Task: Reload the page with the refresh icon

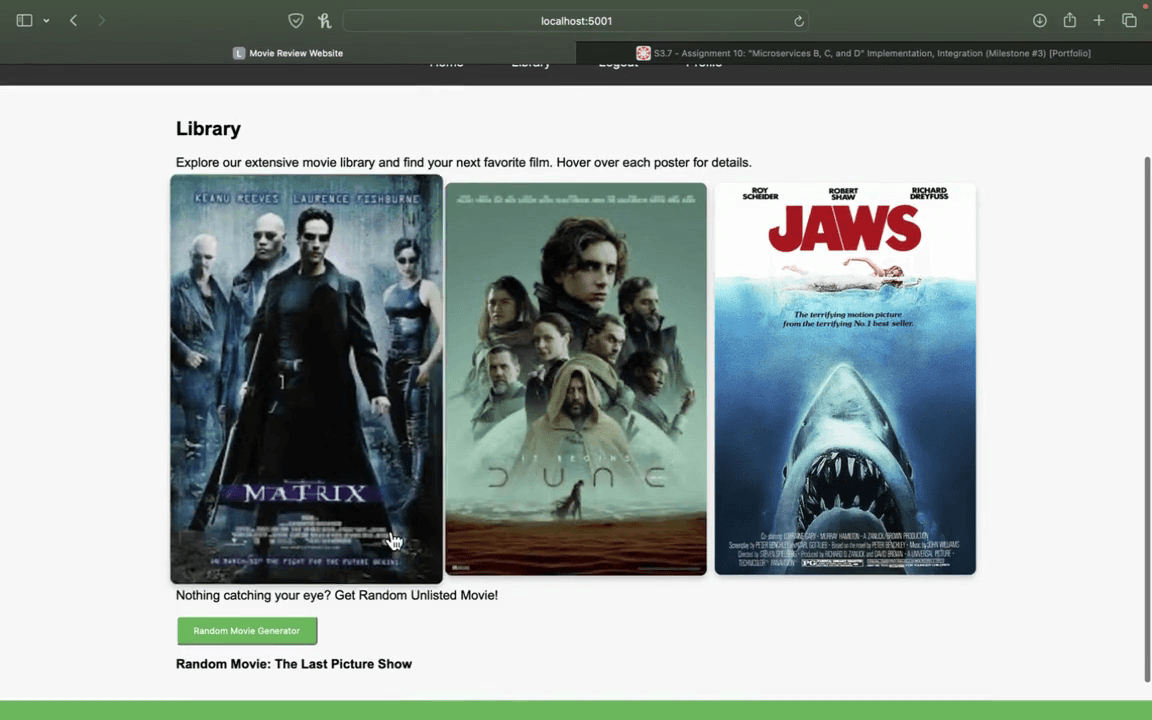Action: [799, 21]
